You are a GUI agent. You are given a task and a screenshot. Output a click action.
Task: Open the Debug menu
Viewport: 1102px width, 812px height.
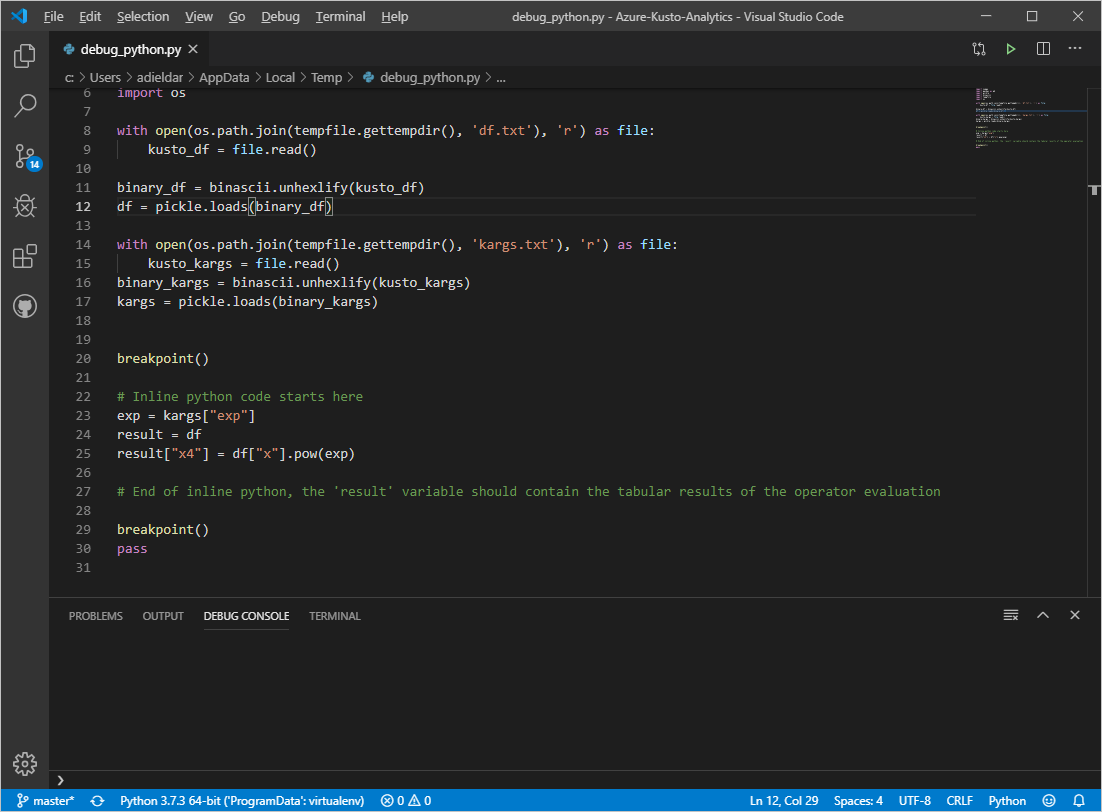click(280, 16)
